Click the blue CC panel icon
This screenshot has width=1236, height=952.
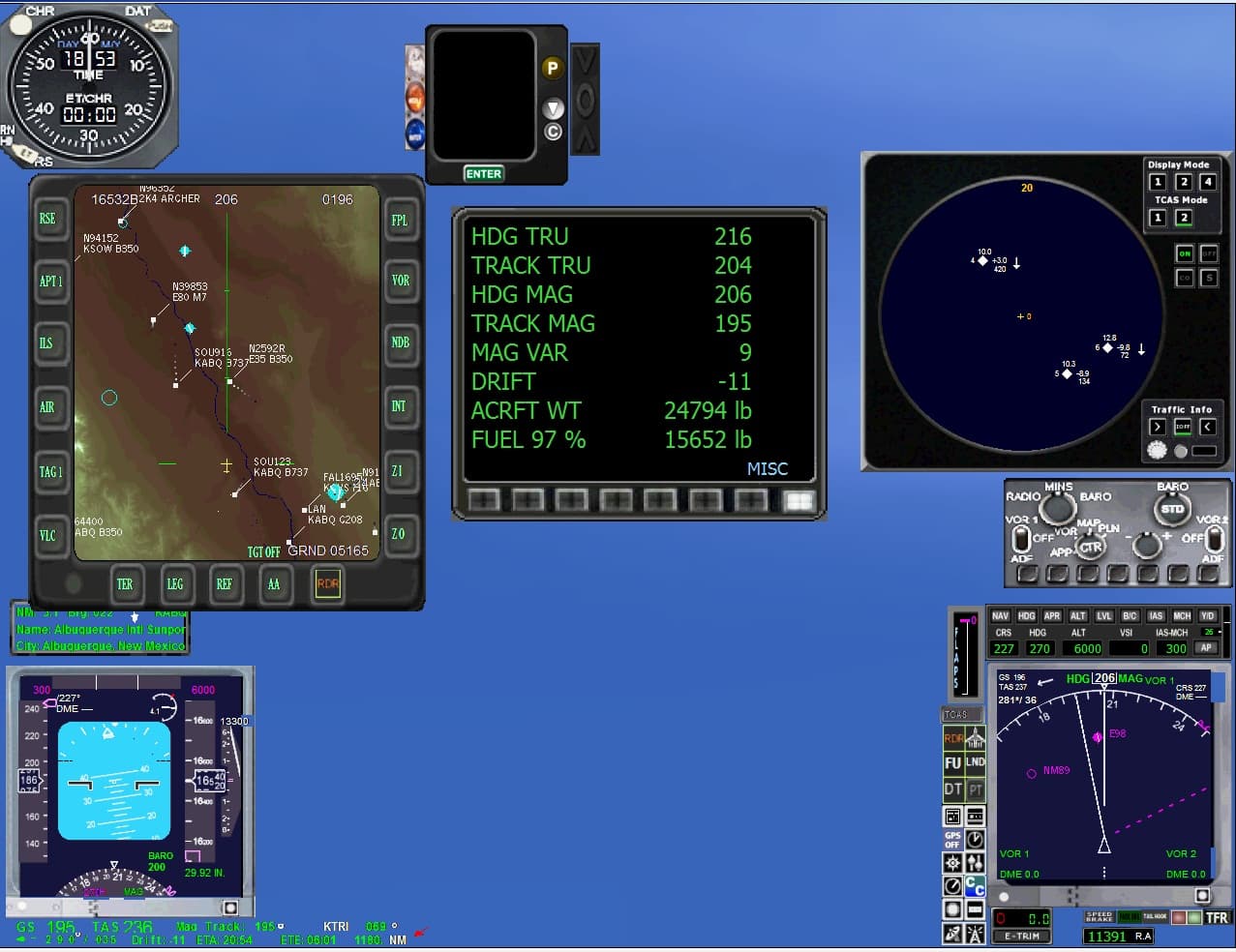click(x=975, y=885)
